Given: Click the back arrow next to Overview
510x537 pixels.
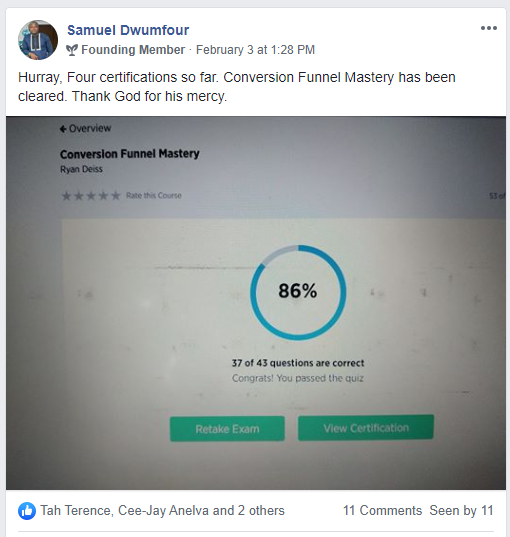Looking at the screenshot, I should (63, 129).
